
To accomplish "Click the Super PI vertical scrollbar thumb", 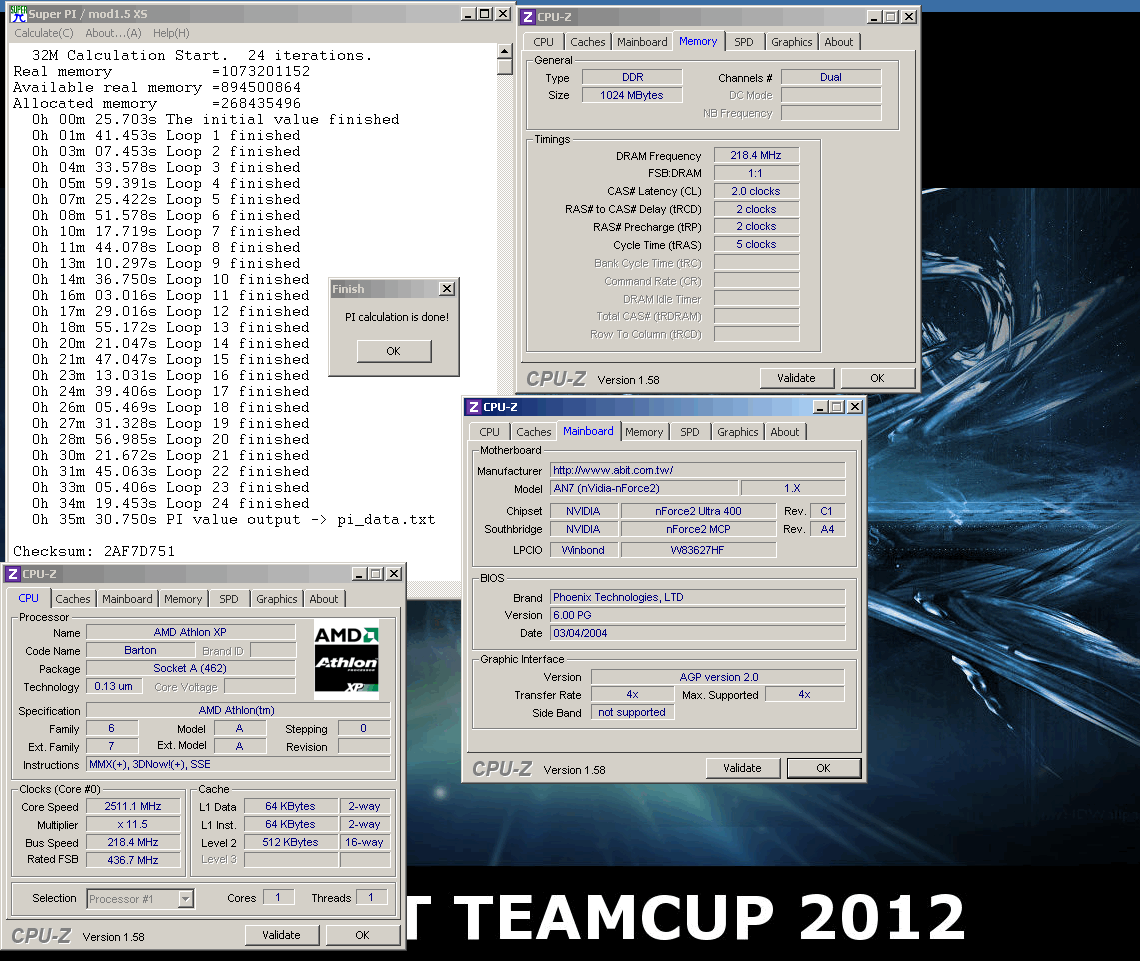I will pyautogui.click(x=505, y=66).
